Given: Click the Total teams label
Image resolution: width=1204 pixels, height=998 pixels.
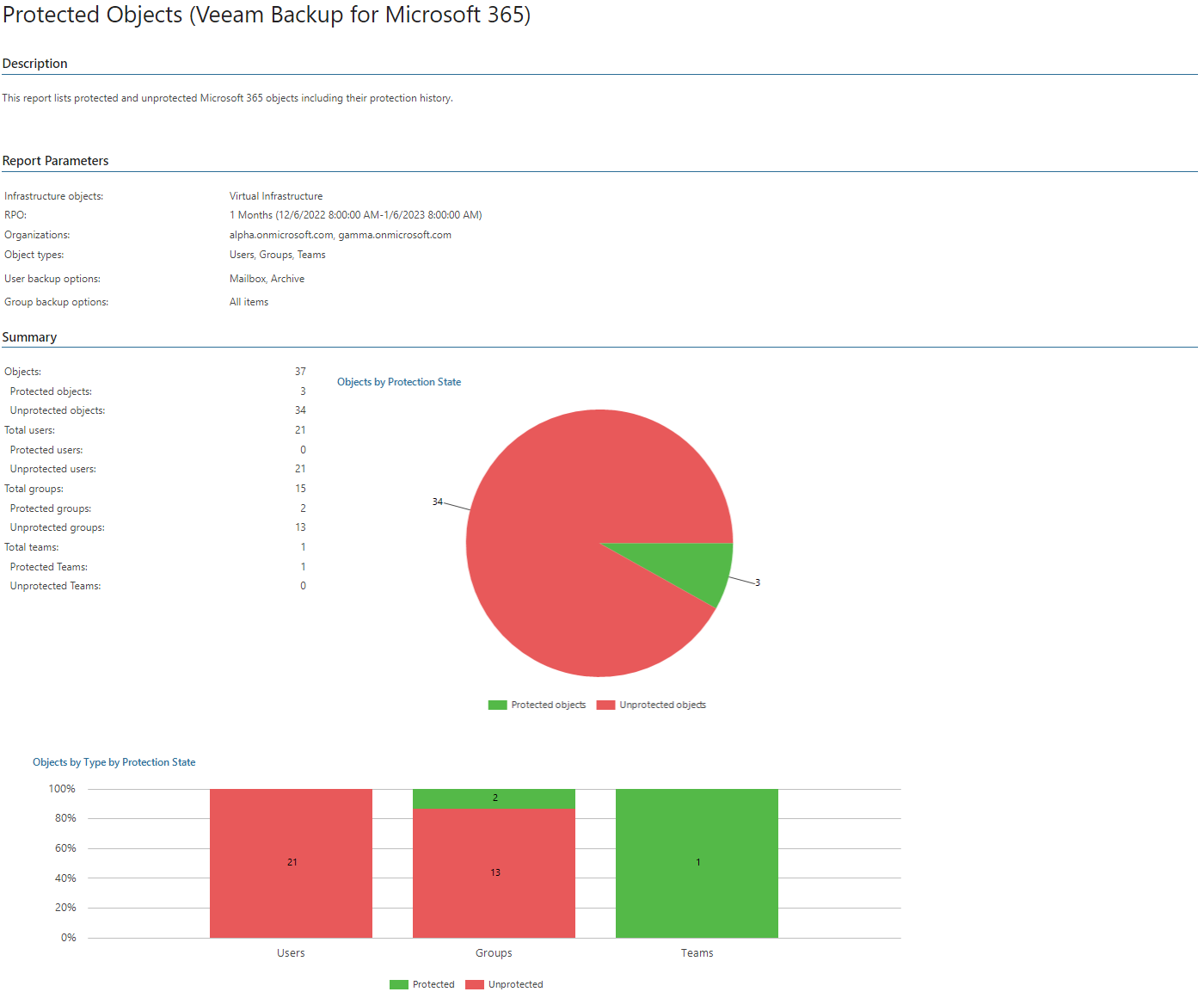Looking at the screenshot, I should [32, 547].
